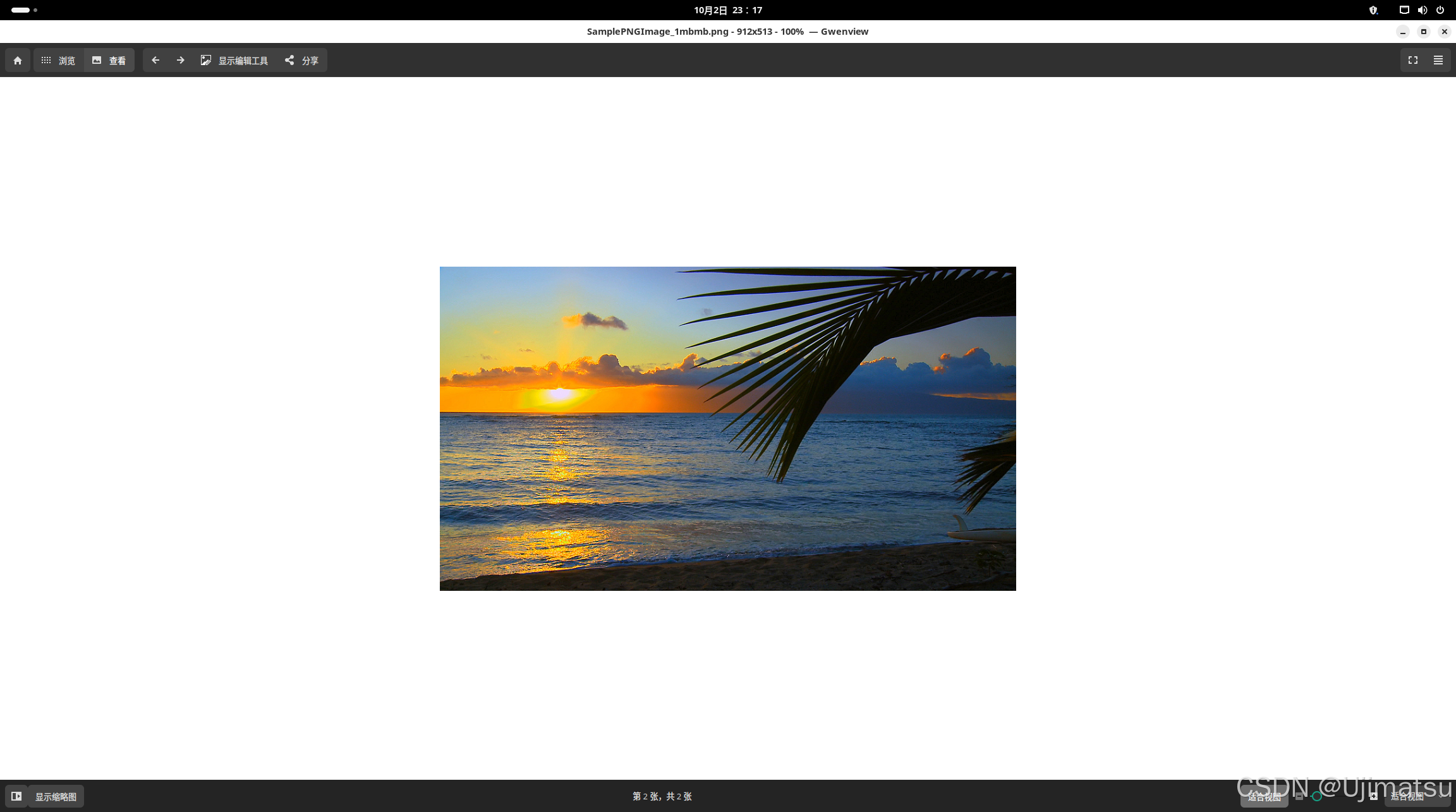Open the system volume indicator
The height and width of the screenshot is (812, 1456).
[x=1422, y=10]
